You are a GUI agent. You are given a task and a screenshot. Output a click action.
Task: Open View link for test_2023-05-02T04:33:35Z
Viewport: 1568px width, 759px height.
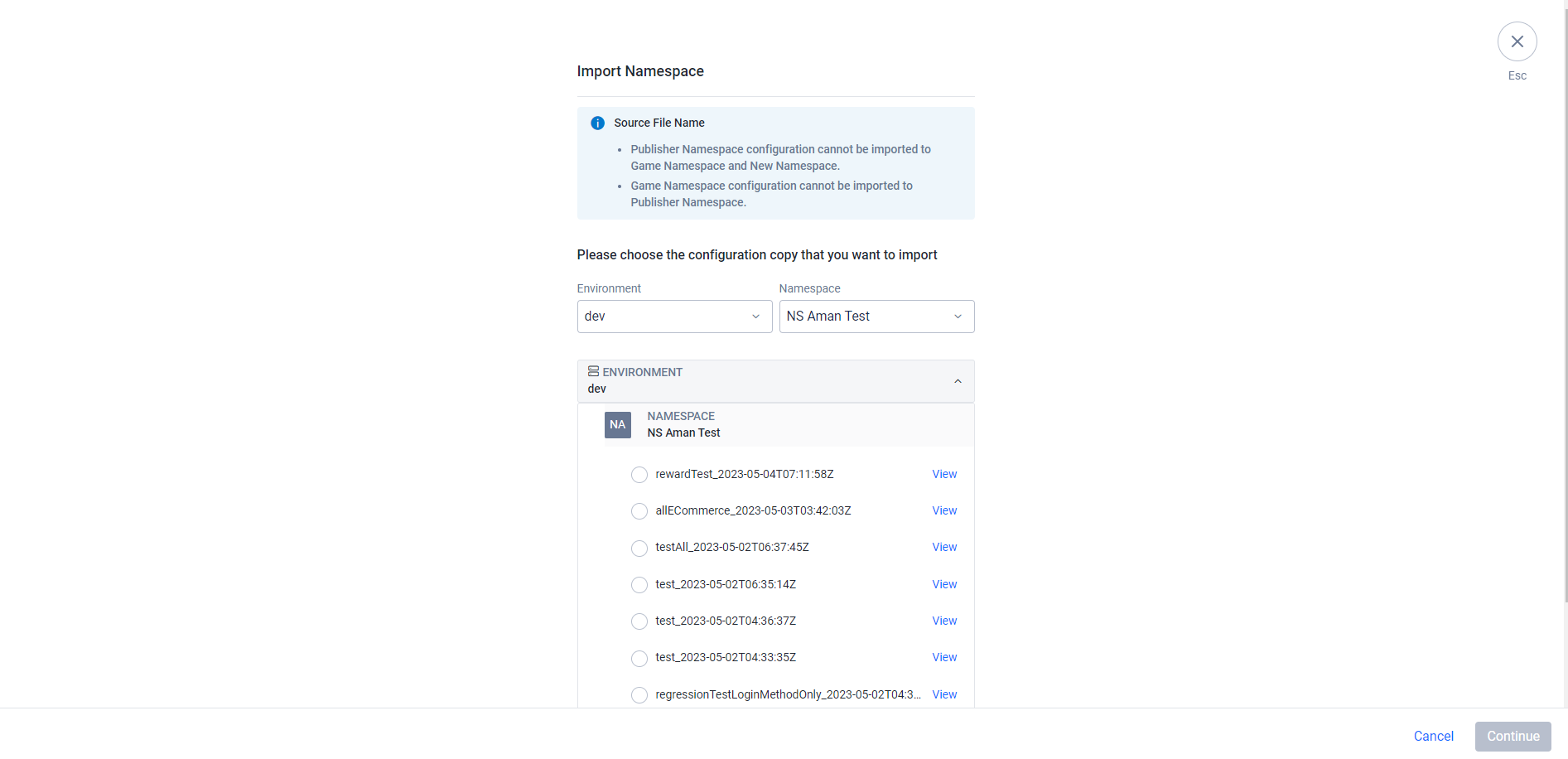click(944, 657)
